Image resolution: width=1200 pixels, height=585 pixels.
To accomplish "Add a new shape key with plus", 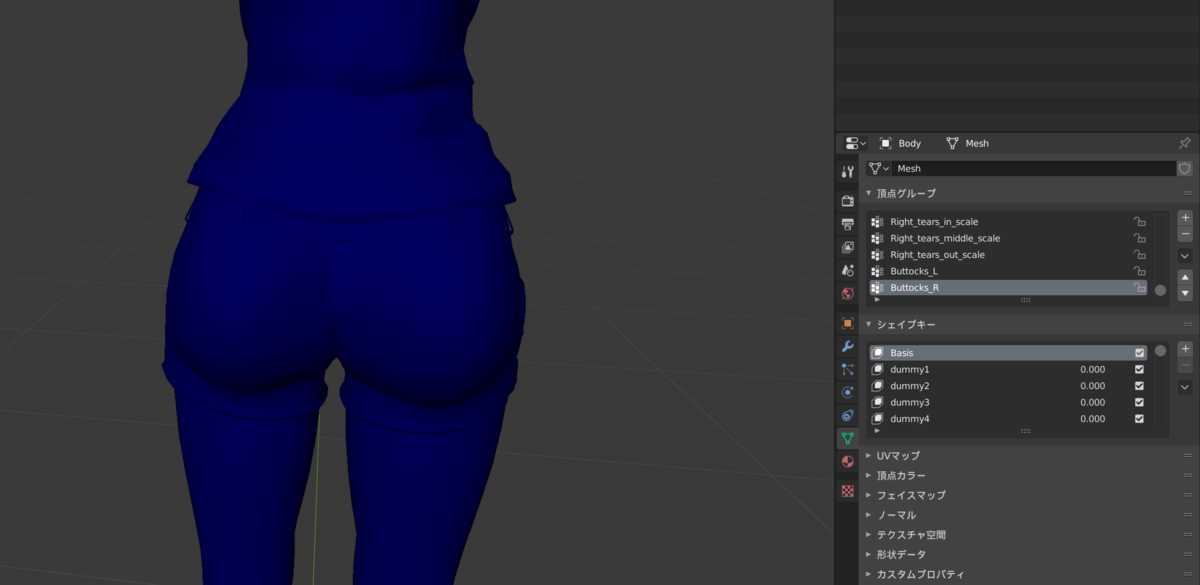I will click(x=1185, y=349).
